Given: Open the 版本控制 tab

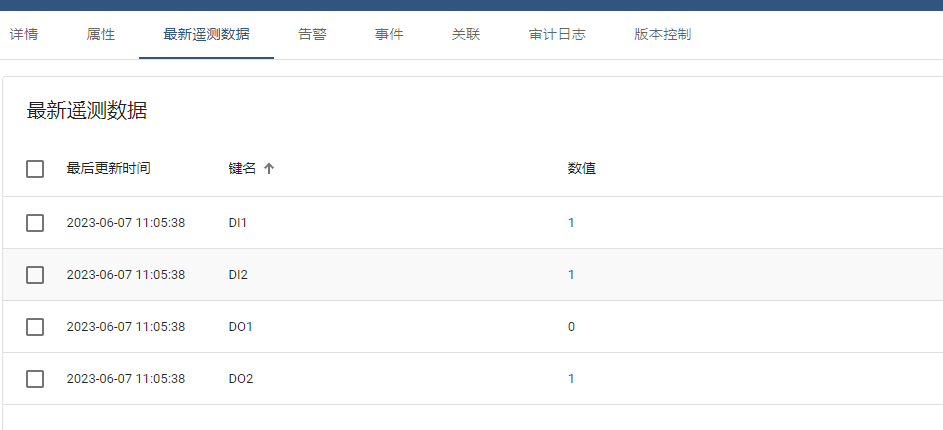Looking at the screenshot, I should pos(663,35).
